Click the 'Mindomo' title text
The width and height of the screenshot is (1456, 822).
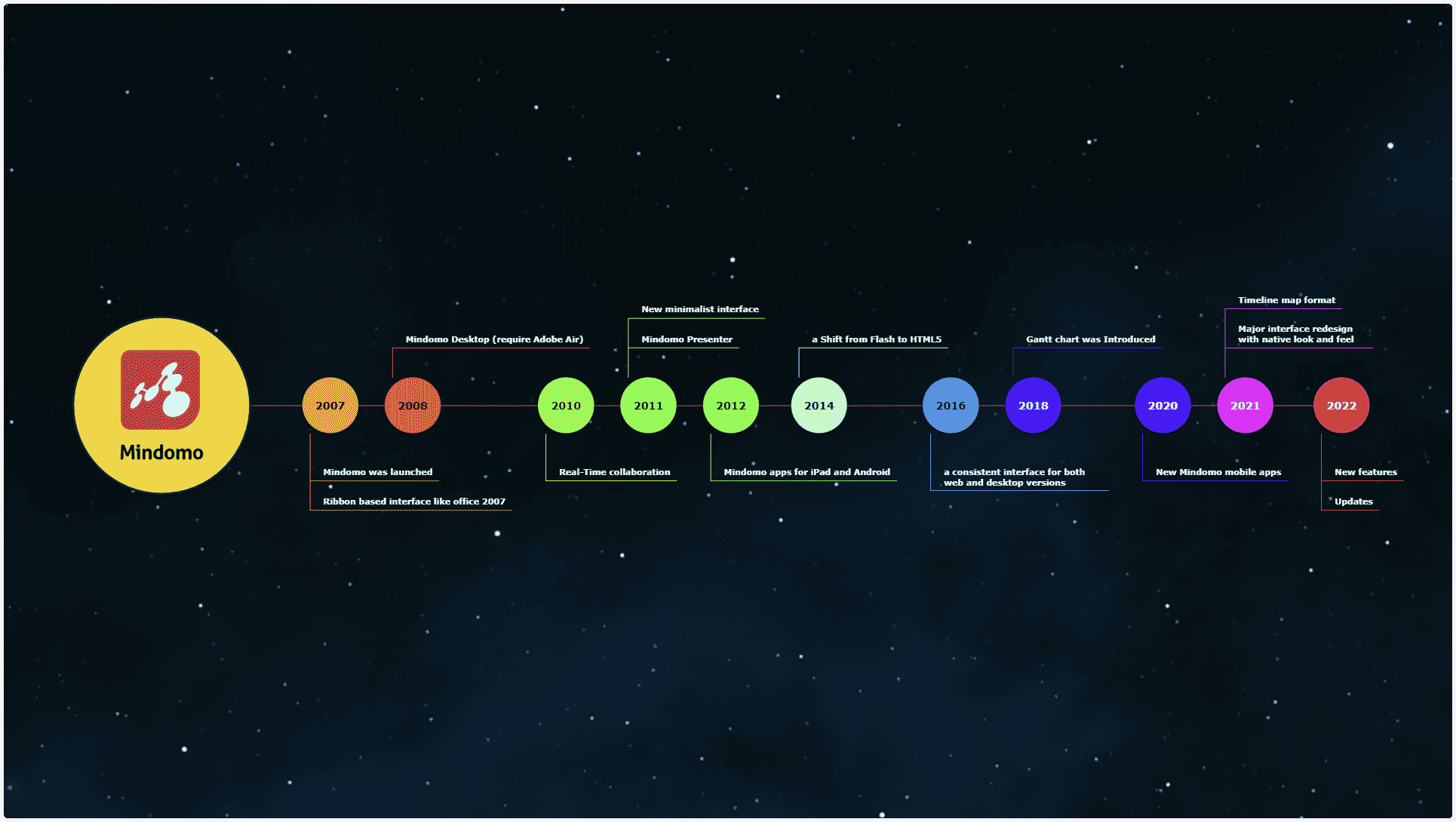point(161,452)
